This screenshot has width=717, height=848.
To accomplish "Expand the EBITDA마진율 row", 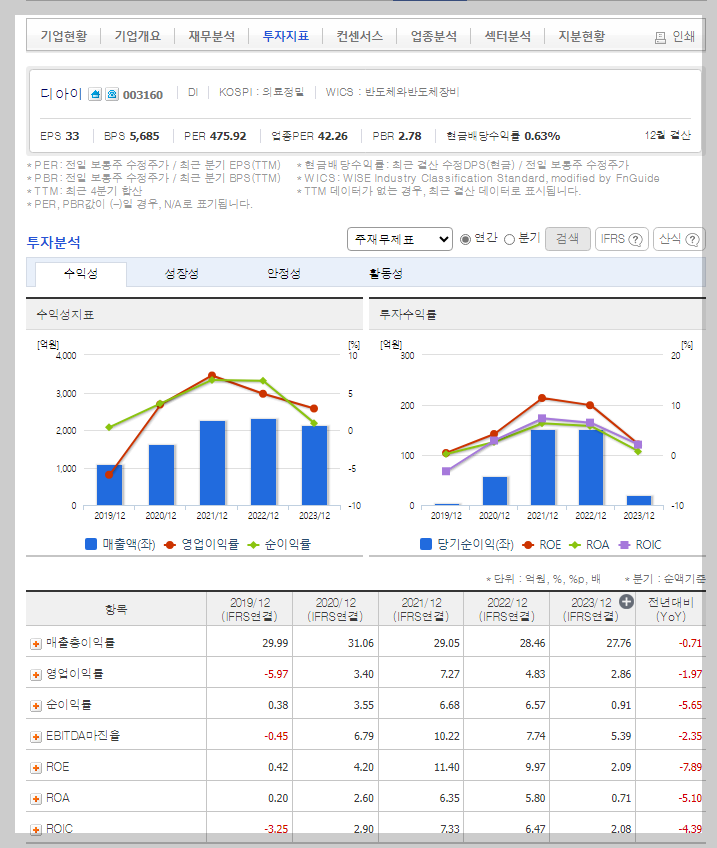I will [x=36, y=737].
